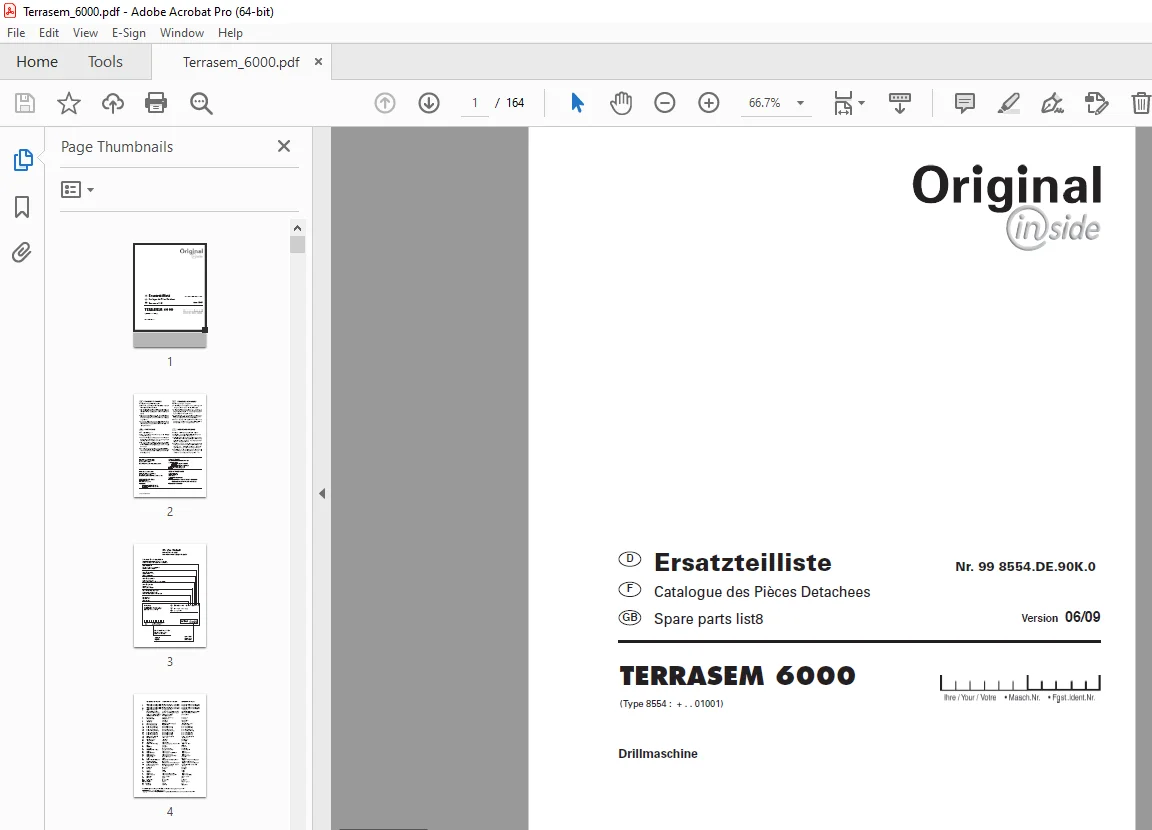Screen dimensions: 1152x830
Task: Toggle the Page Thumbnails sidebar icon
Action: pos(23,160)
